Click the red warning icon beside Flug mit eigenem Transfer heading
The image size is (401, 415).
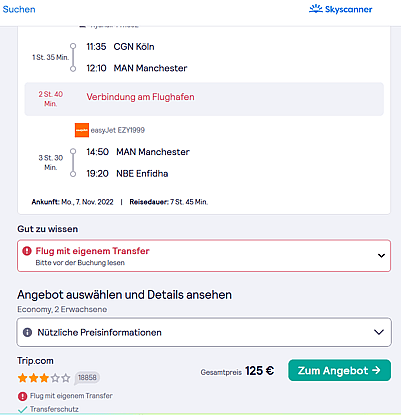[x=27, y=251]
